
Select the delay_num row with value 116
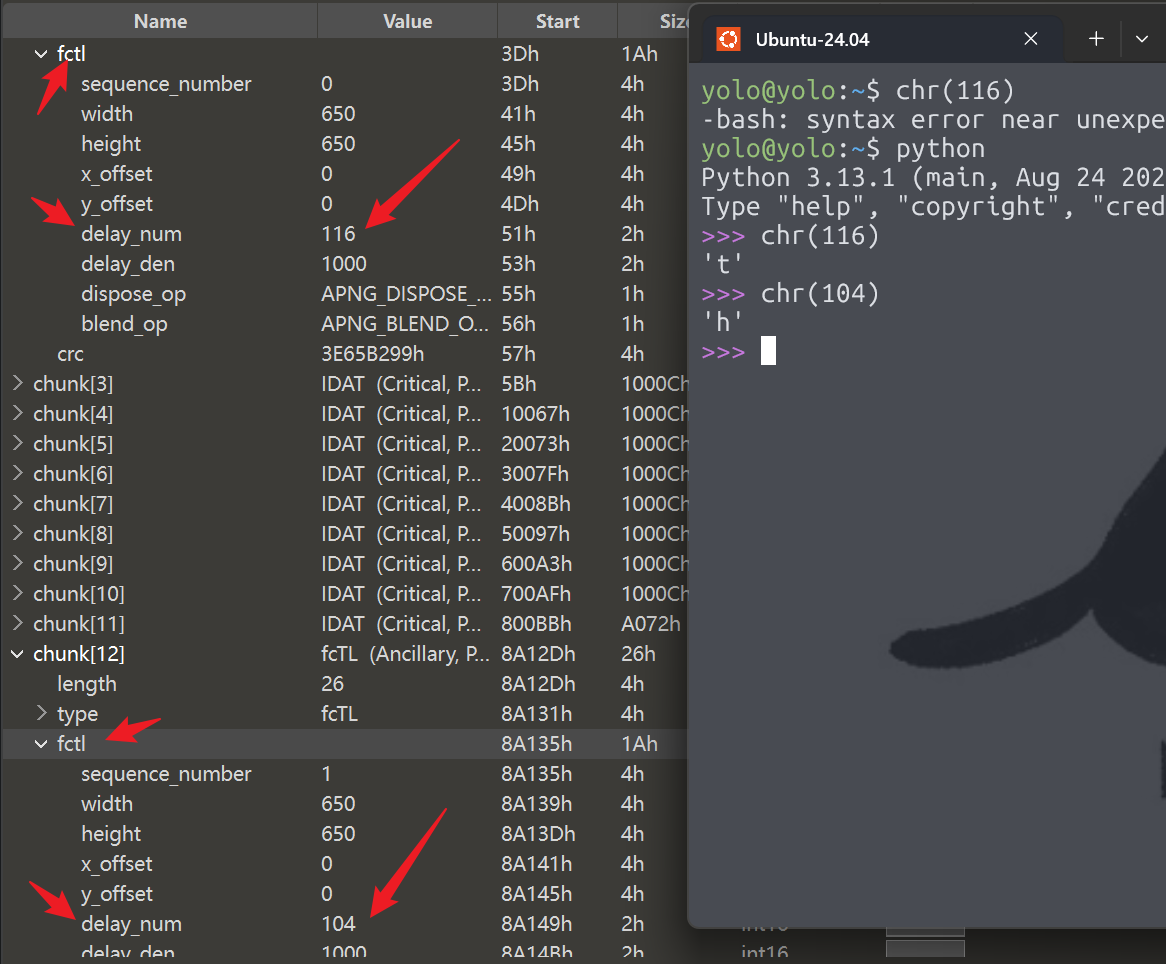pyautogui.click(x=131, y=234)
